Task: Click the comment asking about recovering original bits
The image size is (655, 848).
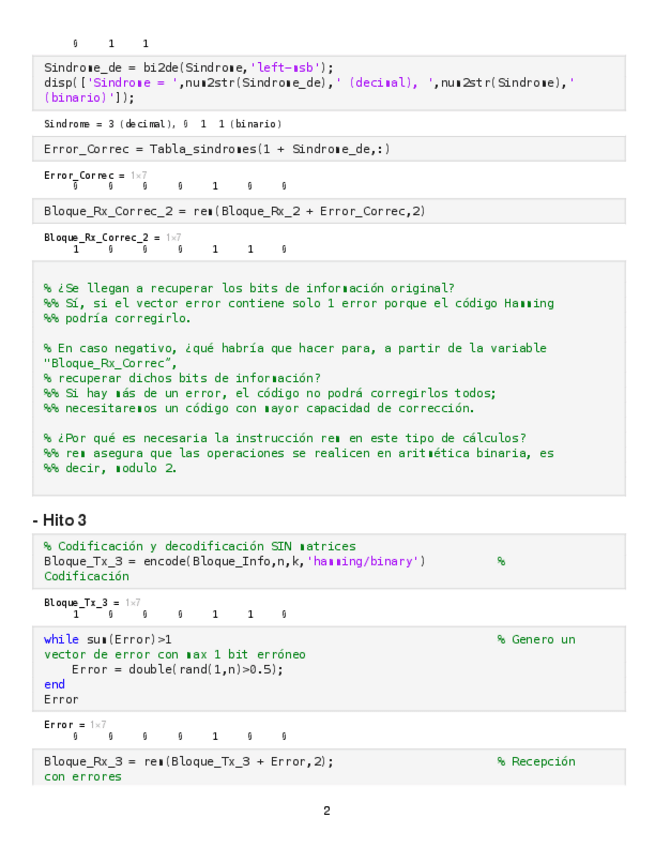Action: (249, 288)
